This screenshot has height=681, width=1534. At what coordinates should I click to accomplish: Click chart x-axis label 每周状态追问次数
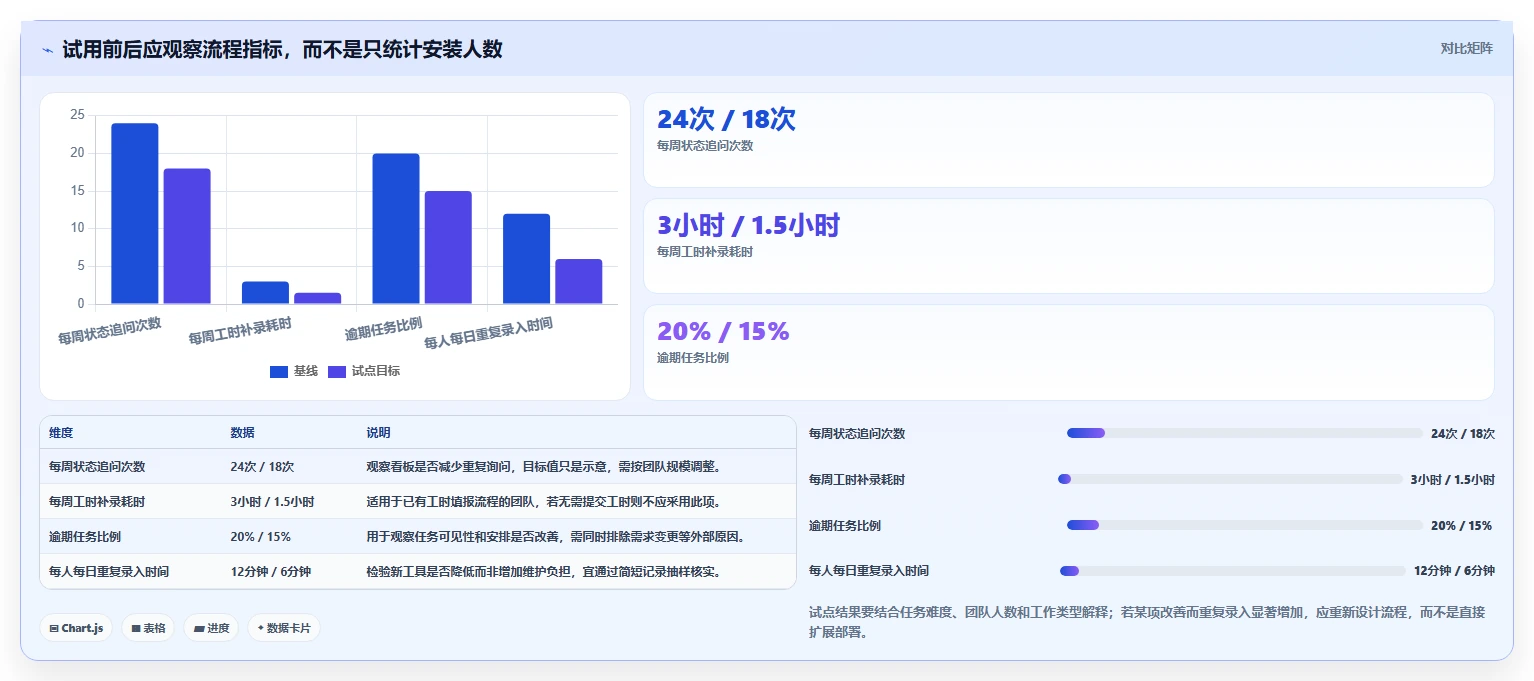[x=110, y=331]
